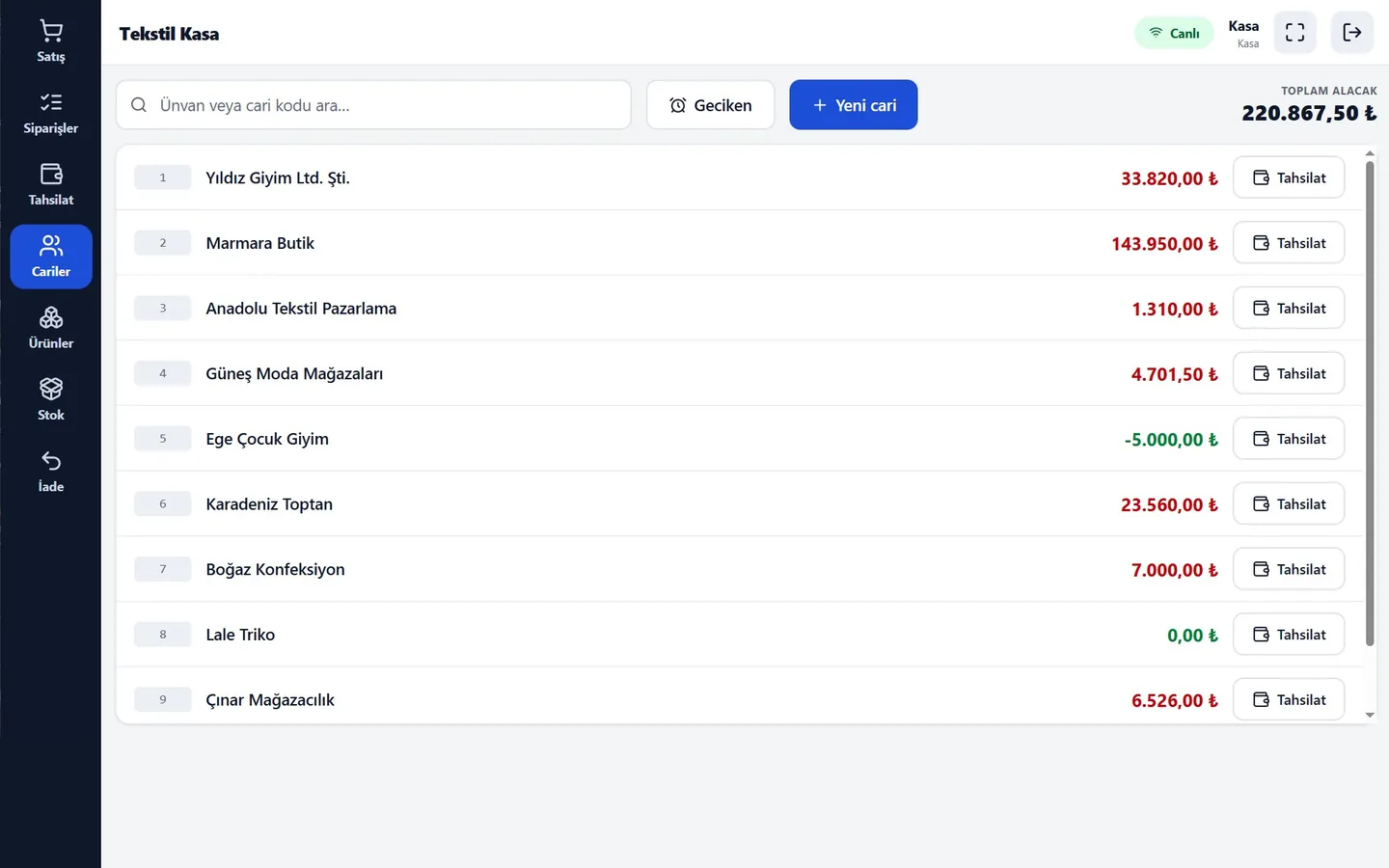
Task: Collect payment from Yıldız Giyim Ltd. Şti.
Action: tap(1289, 177)
